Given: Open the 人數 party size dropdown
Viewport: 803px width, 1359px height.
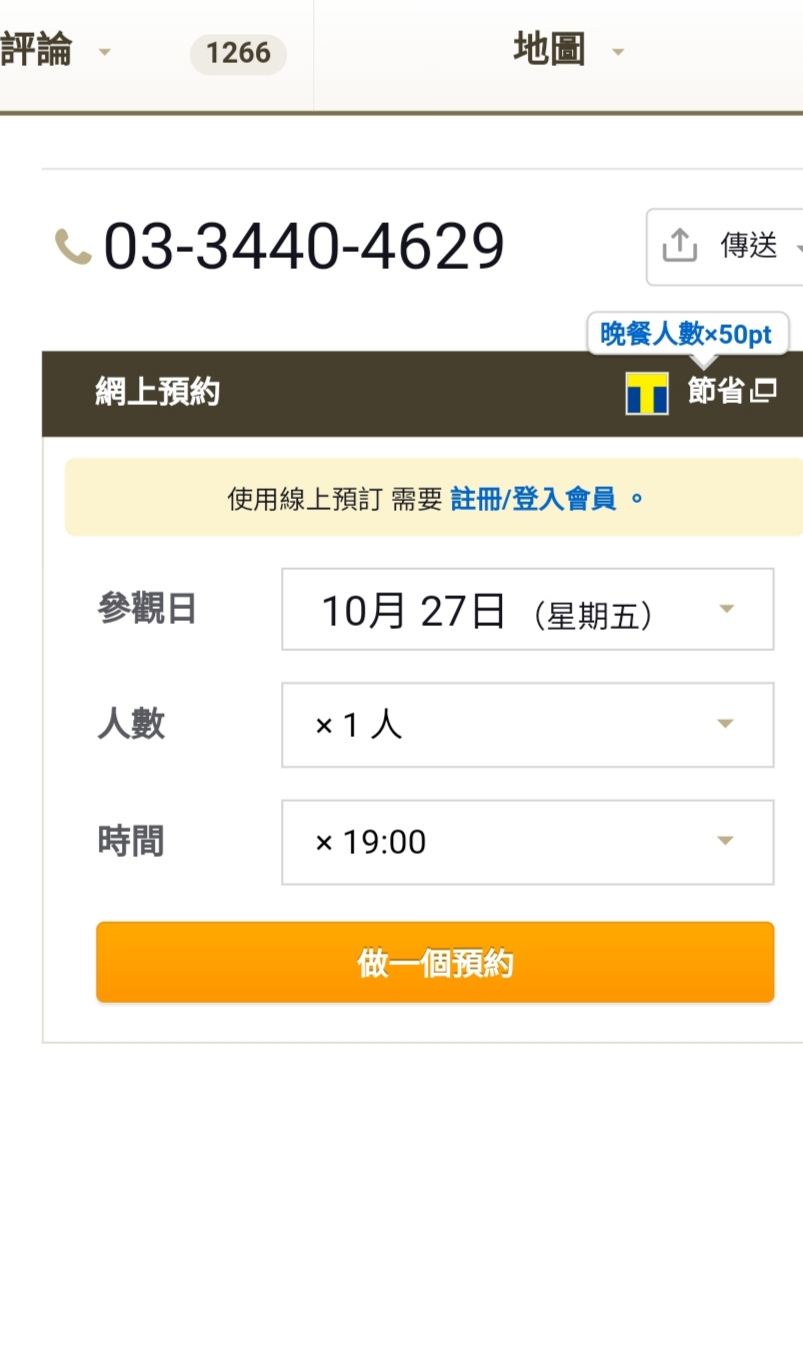Looking at the screenshot, I should pyautogui.click(x=527, y=725).
